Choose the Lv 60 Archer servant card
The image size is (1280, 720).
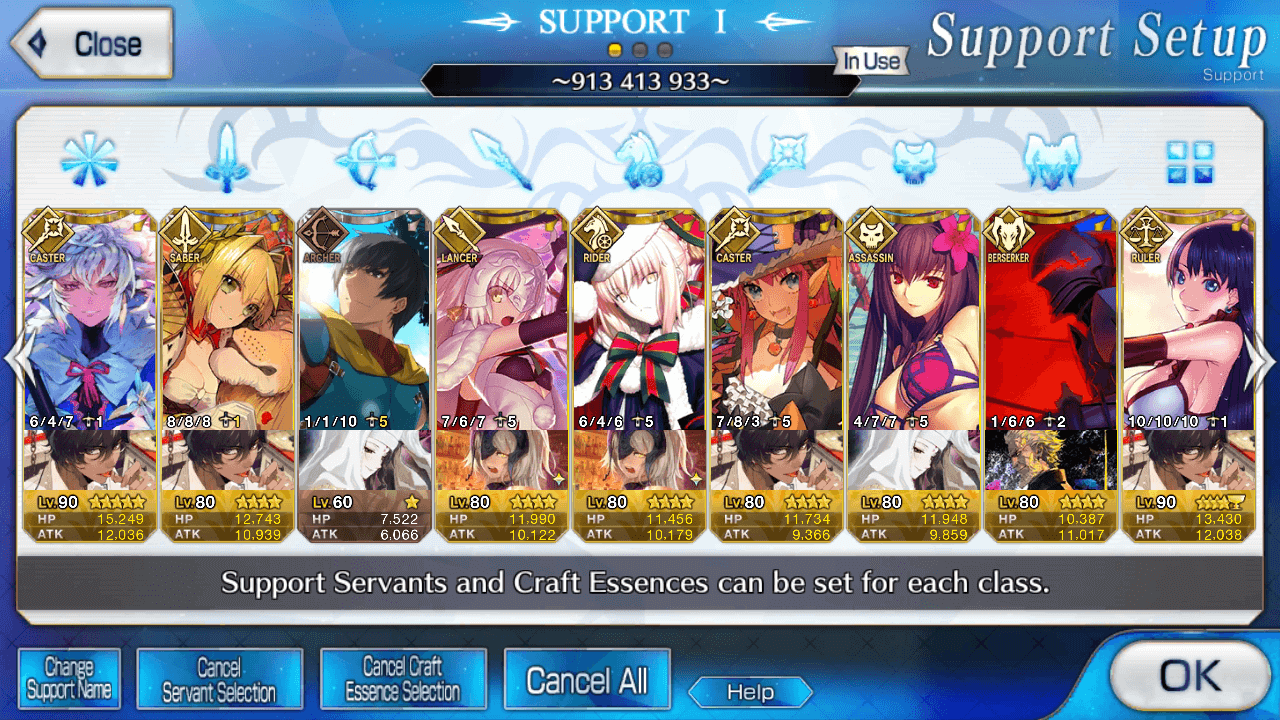365,376
